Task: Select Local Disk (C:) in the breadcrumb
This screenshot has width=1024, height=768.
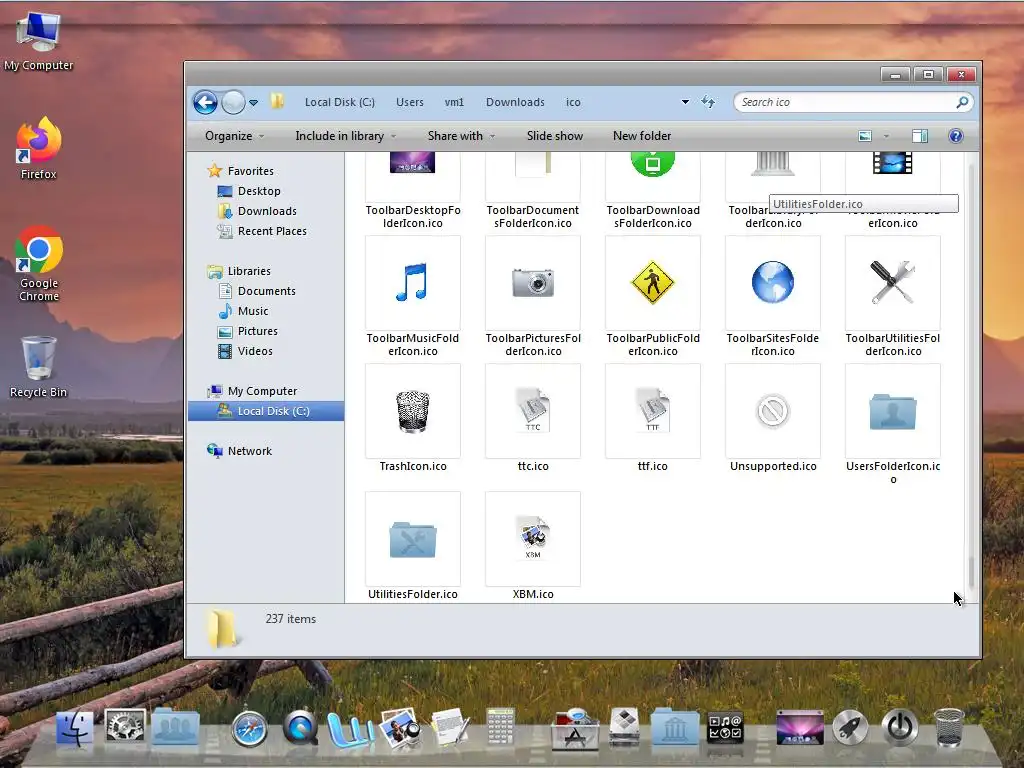Action: tap(340, 103)
